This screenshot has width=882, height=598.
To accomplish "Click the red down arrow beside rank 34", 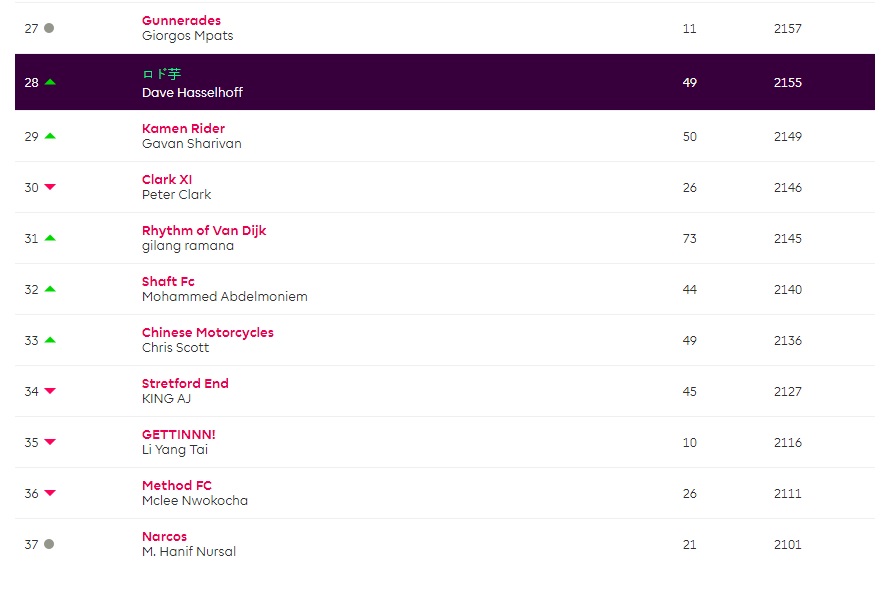I will pyautogui.click(x=50, y=391).
